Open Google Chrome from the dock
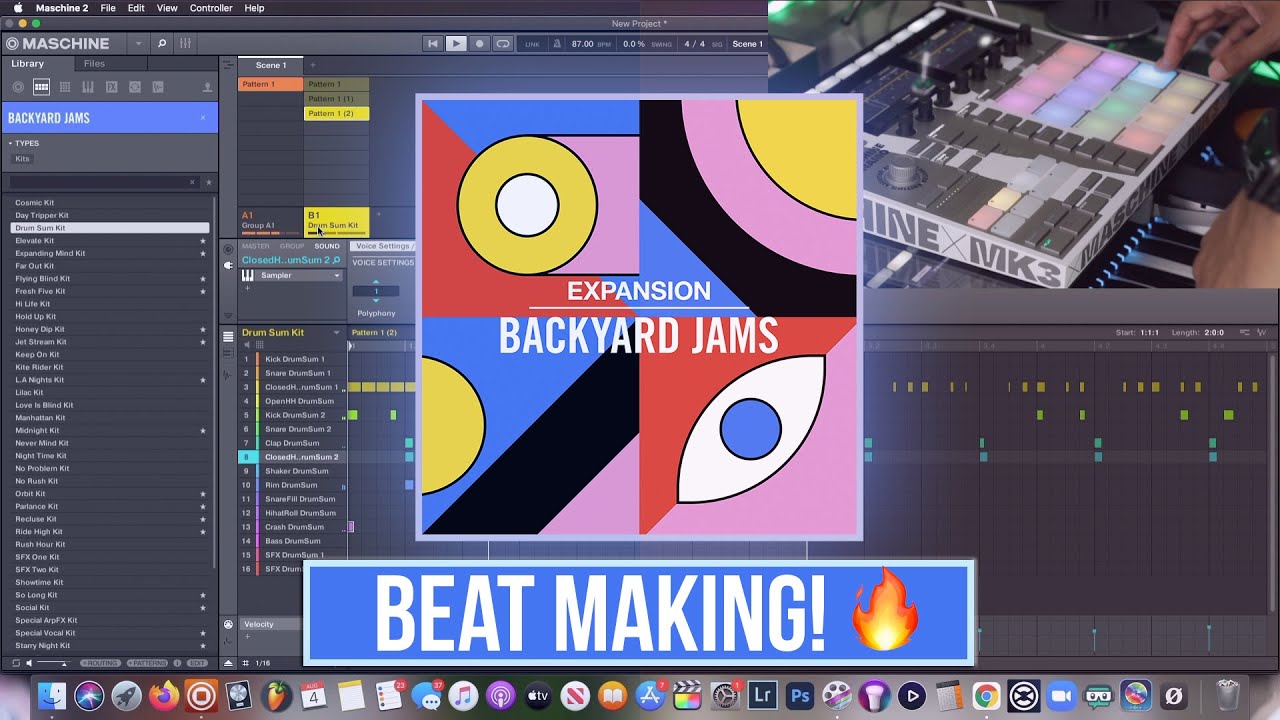This screenshot has height=720, width=1280. coord(986,695)
